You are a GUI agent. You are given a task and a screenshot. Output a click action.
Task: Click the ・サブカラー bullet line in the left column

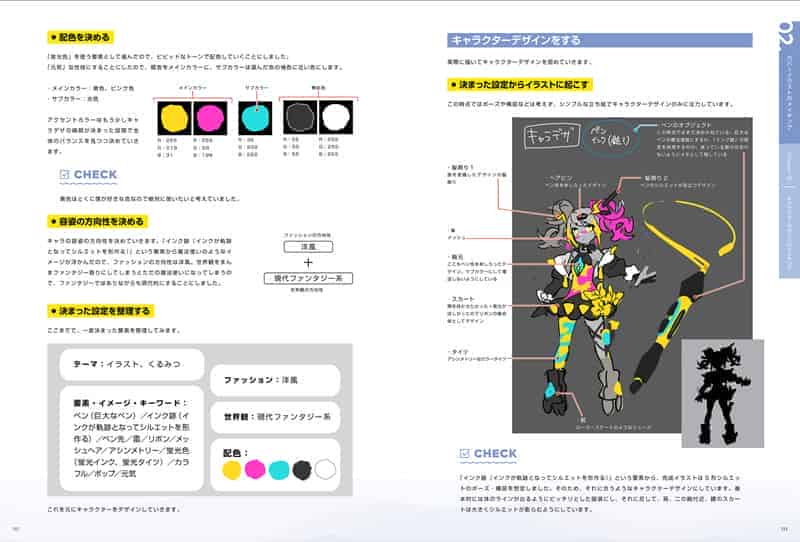73,99
